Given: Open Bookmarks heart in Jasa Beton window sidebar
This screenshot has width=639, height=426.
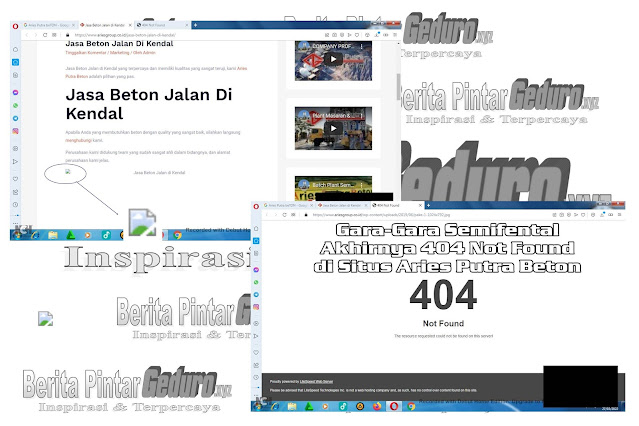Looking at the screenshot, I should (15, 179).
